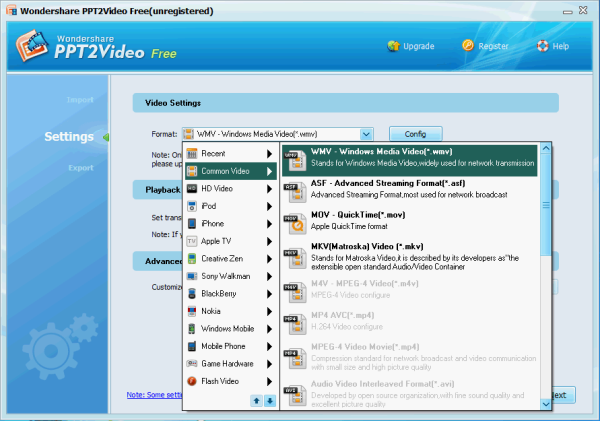This screenshot has width=600, height=421.
Task: Select the BlackBerry device category
Action: 230,293
